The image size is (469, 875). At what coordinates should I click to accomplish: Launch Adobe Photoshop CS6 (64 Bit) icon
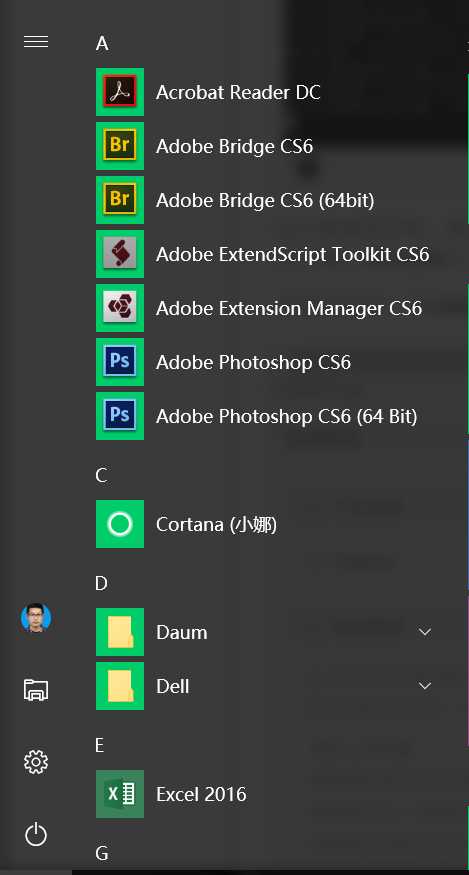tap(119, 416)
